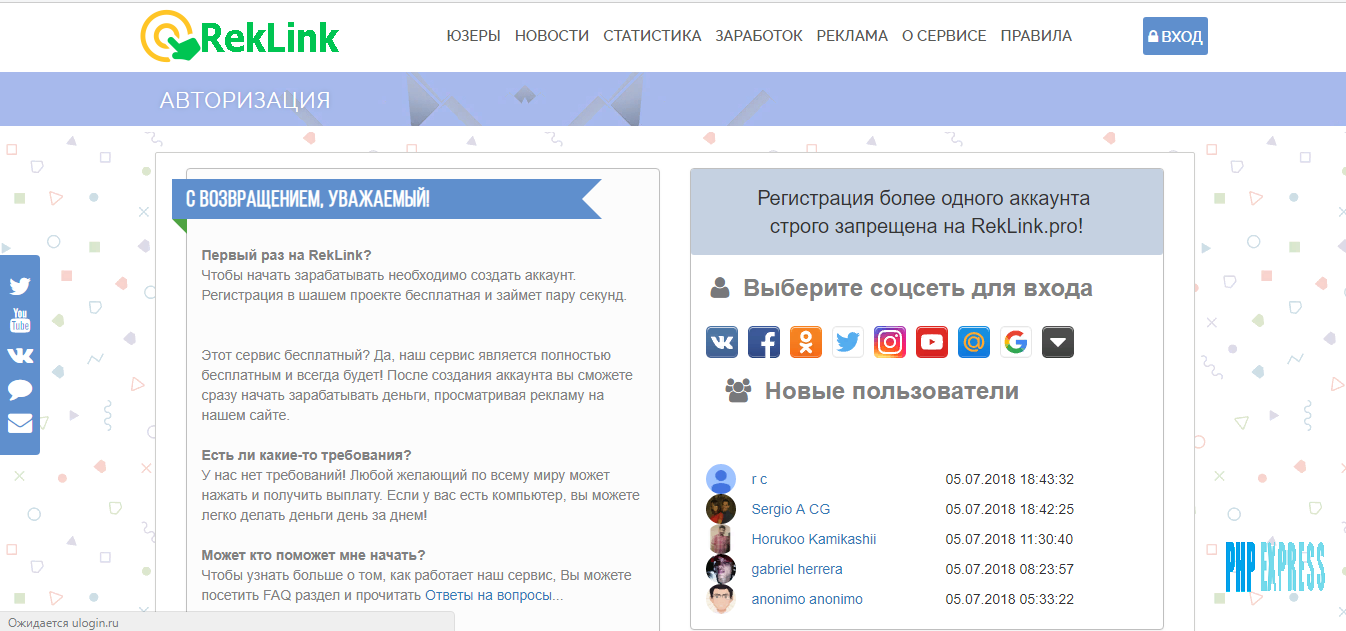Image resolution: width=1346 pixels, height=631 pixels.
Task: Open user profile gabriel herrera
Action: (x=797, y=570)
